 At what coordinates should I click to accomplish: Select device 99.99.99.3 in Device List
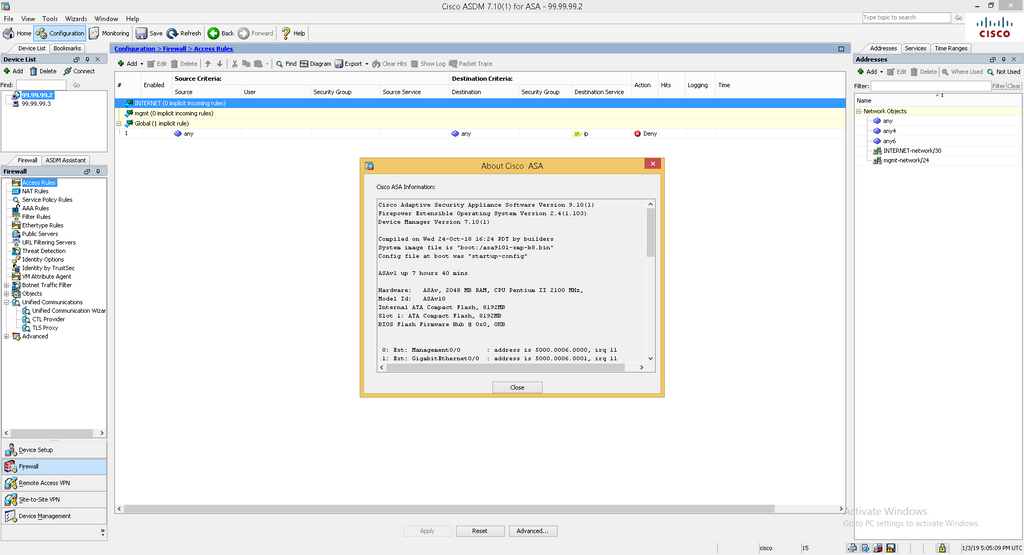36,104
